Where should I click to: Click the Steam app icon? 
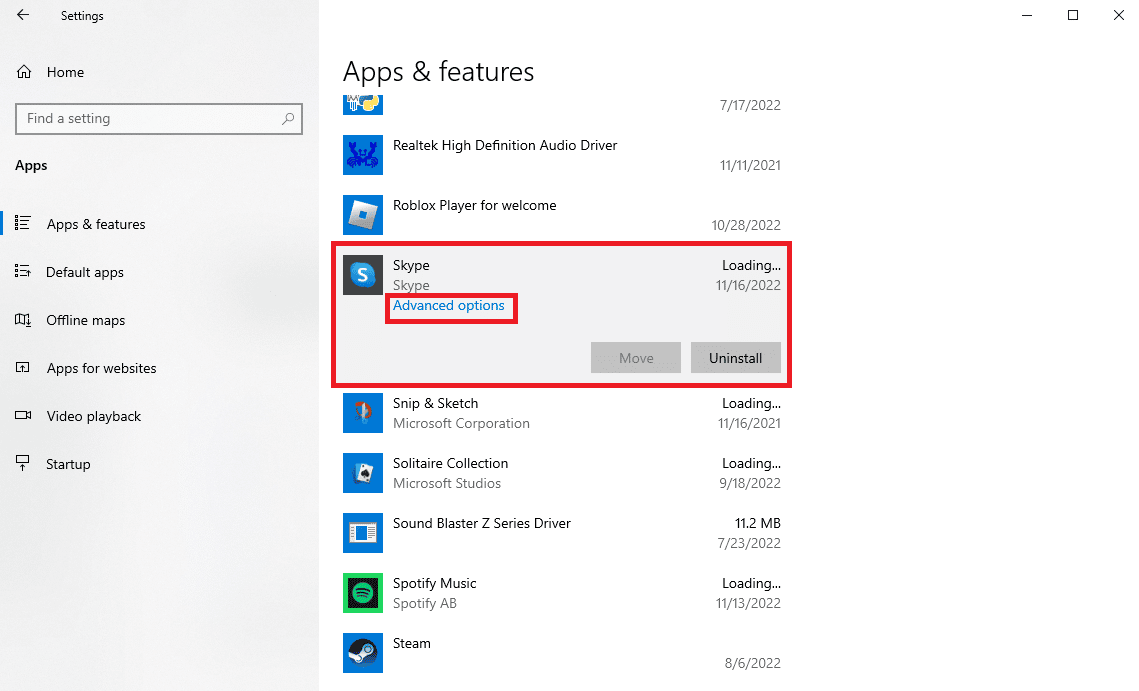click(x=362, y=652)
